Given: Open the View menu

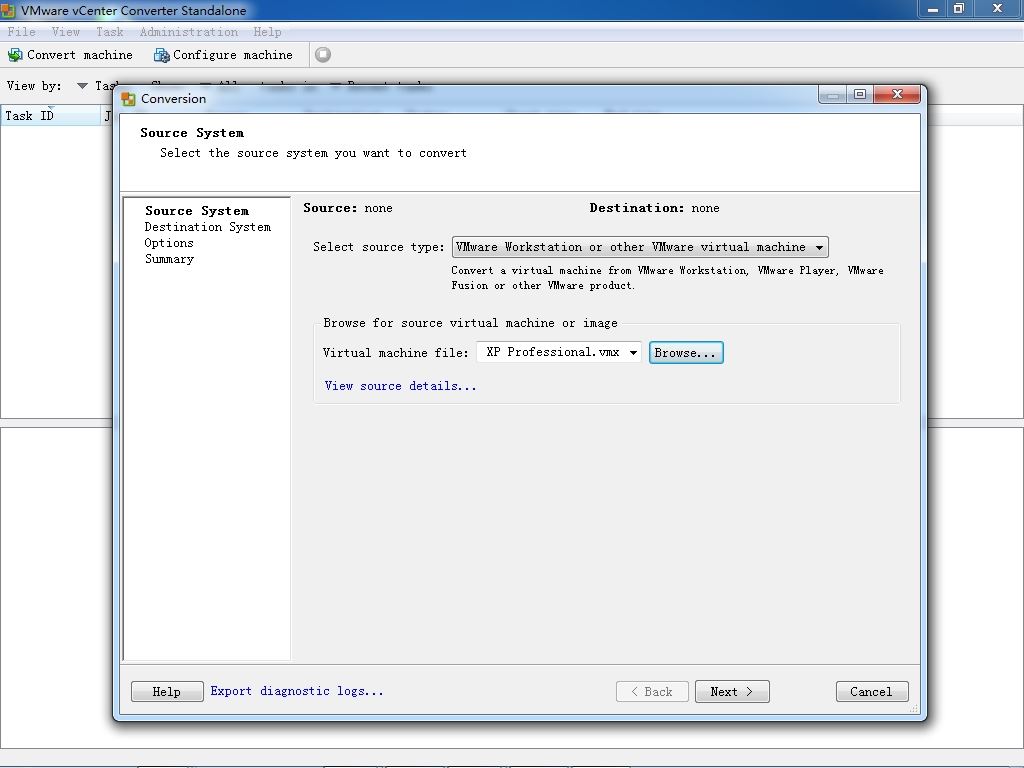Looking at the screenshot, I should coord(65,32).
